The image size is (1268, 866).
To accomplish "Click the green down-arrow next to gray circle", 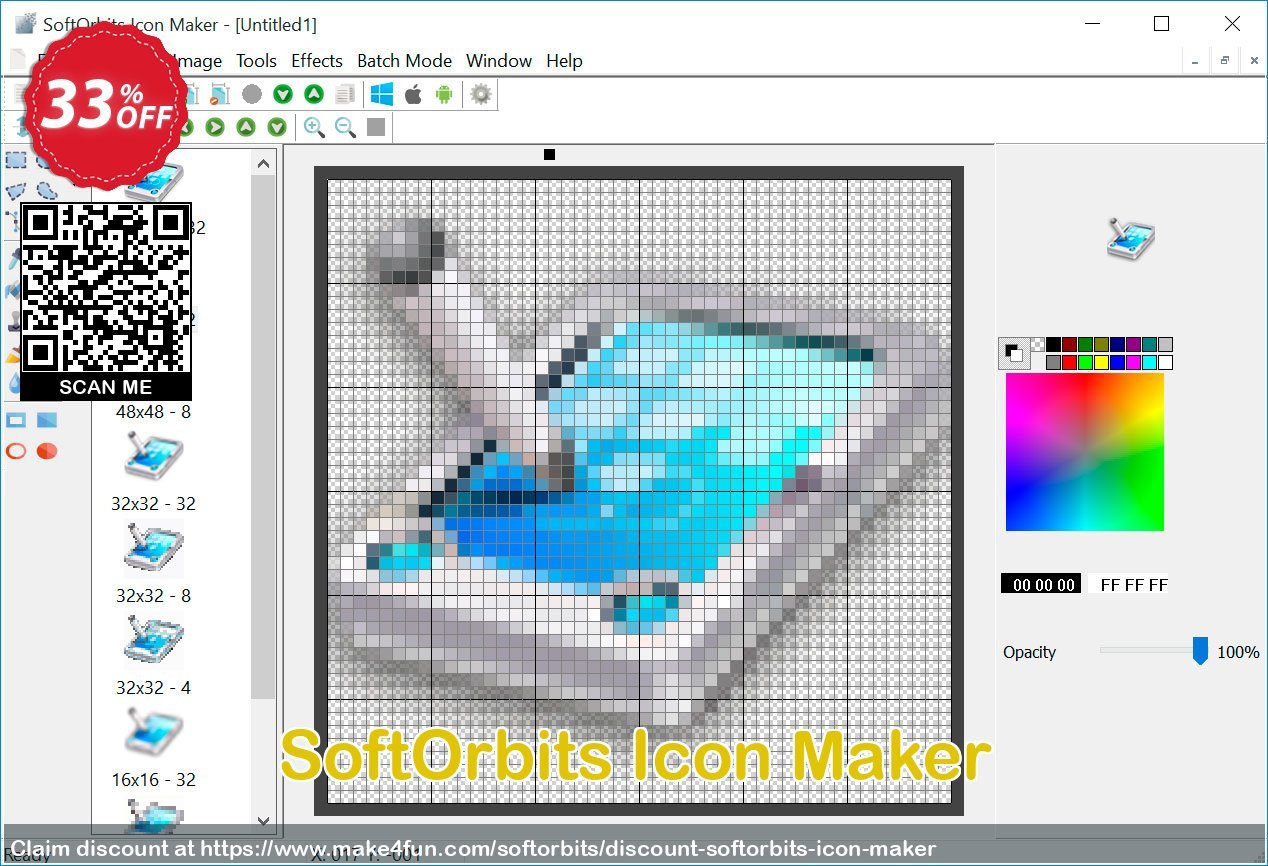I will (x=283, y=94).
